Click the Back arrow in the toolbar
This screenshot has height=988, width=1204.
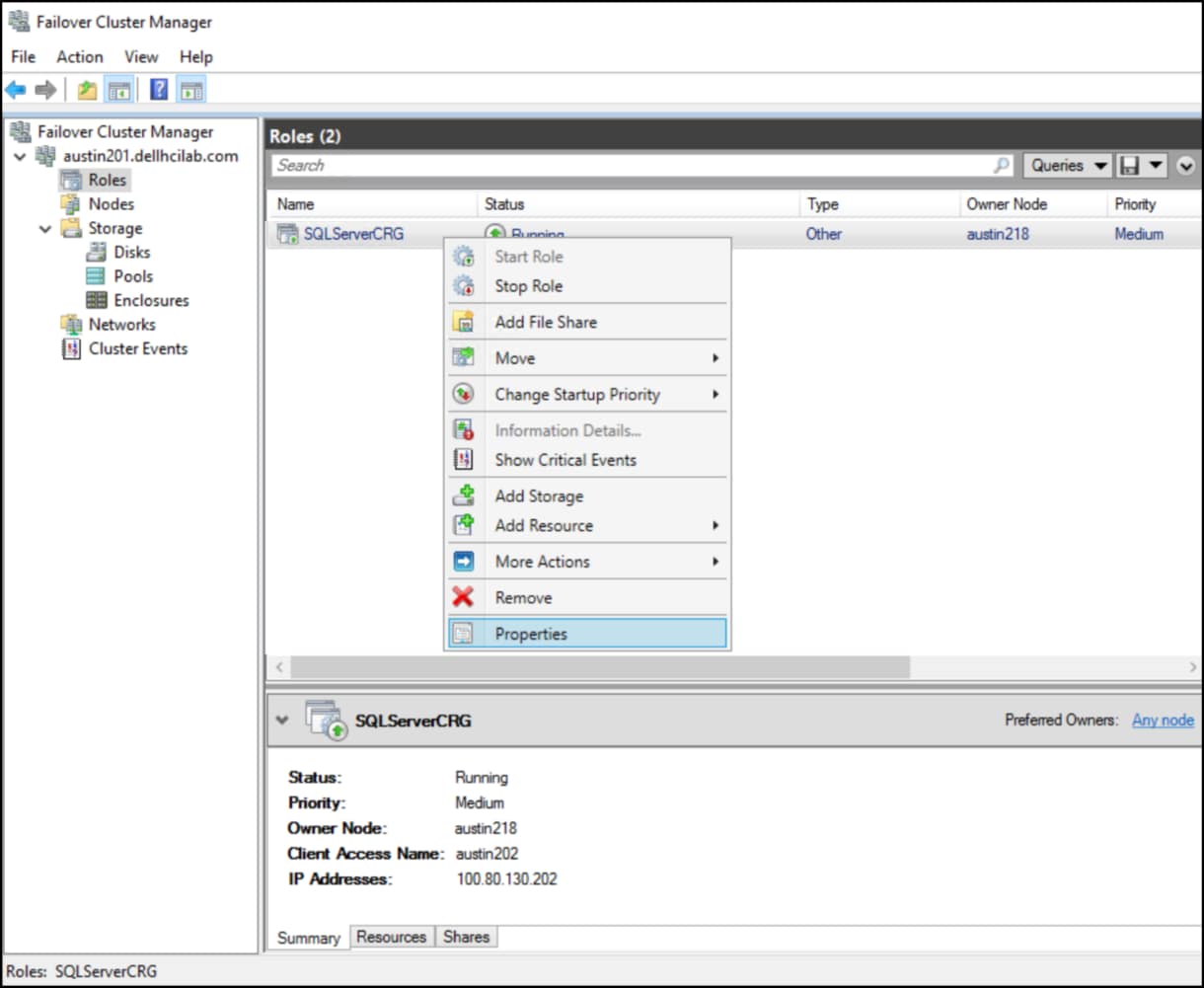(16, 91)
